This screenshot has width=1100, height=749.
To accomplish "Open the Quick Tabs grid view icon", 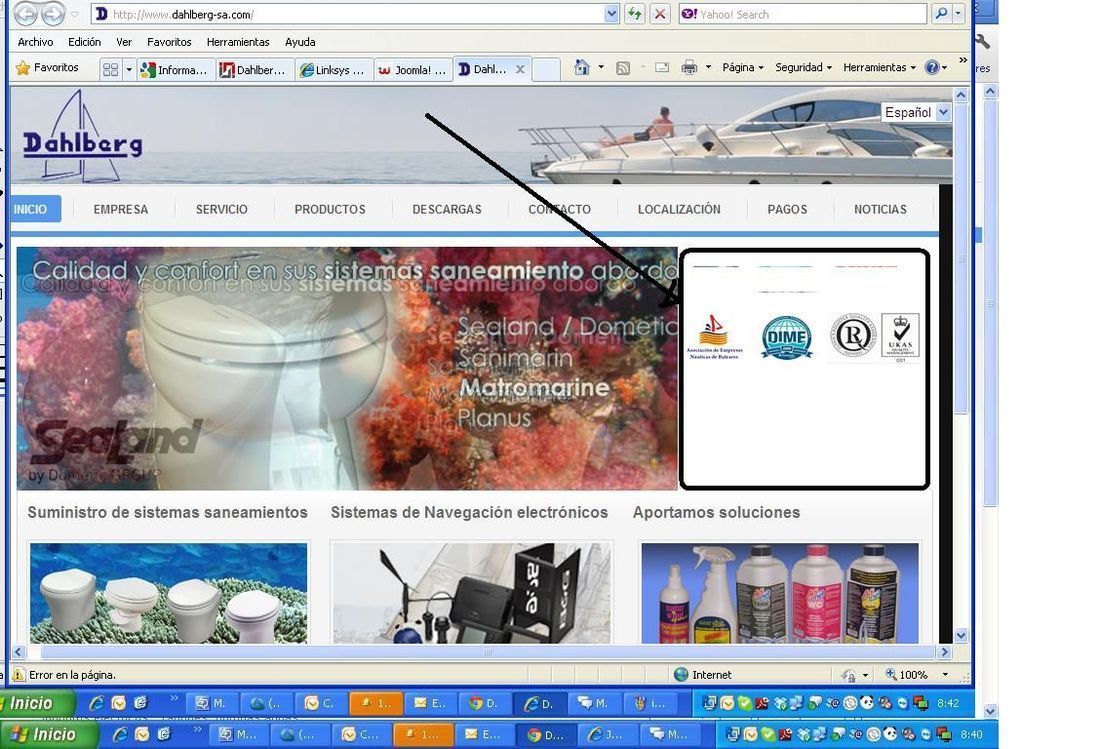I will [x=110, y=69].
